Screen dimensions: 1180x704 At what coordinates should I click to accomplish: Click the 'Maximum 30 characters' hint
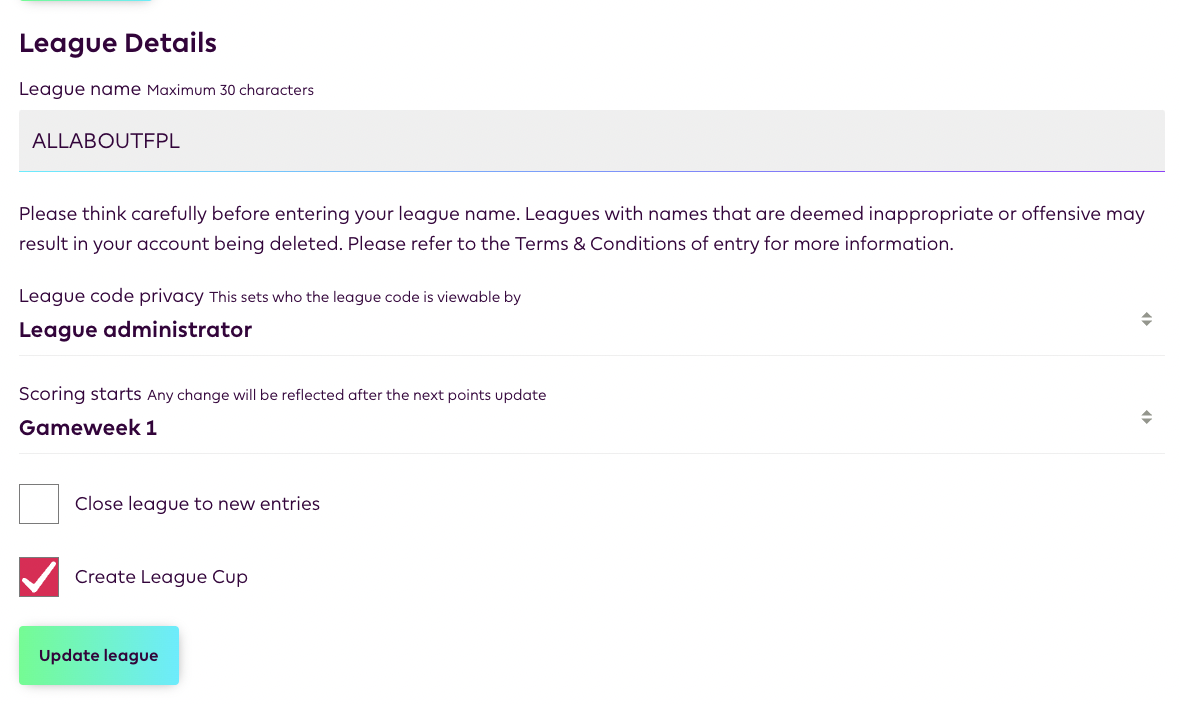click(x=230, y=90)
